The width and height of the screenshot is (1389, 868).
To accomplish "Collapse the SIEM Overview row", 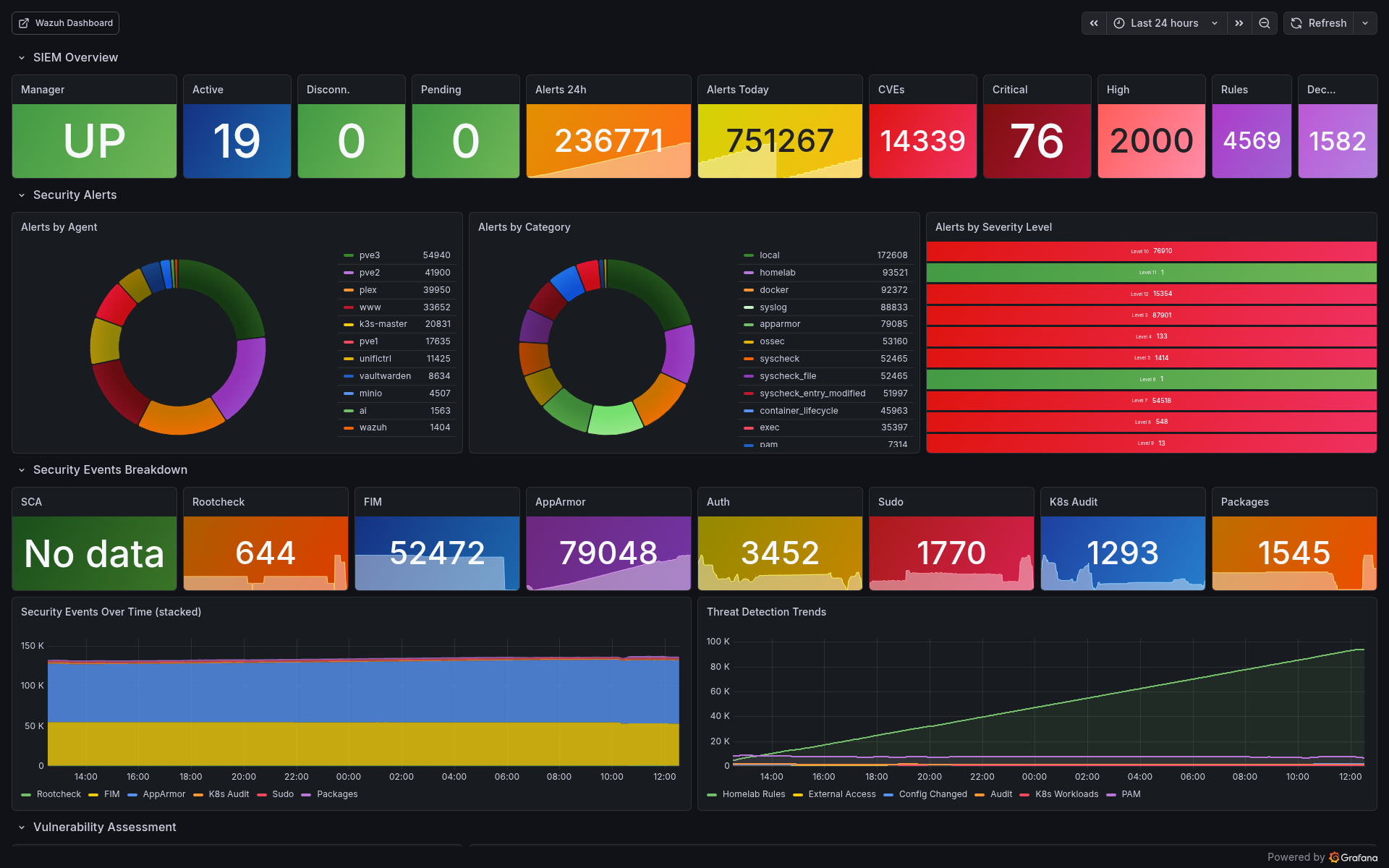I will [22, 58].
